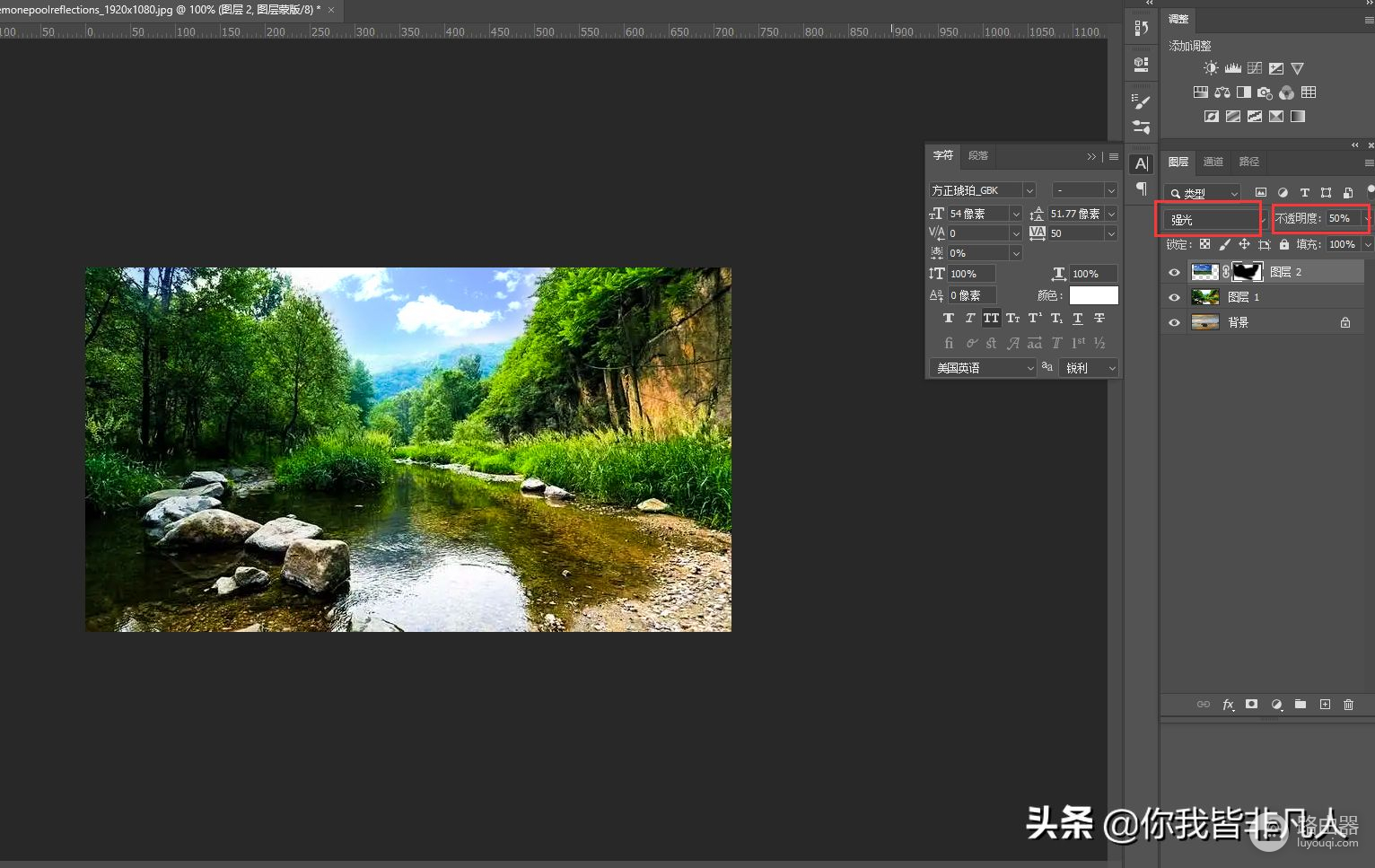The height and width of the screenshot is (868, 1375).
Task: Switch to the 通道 tab
Action: click(x=1213, y=162)
